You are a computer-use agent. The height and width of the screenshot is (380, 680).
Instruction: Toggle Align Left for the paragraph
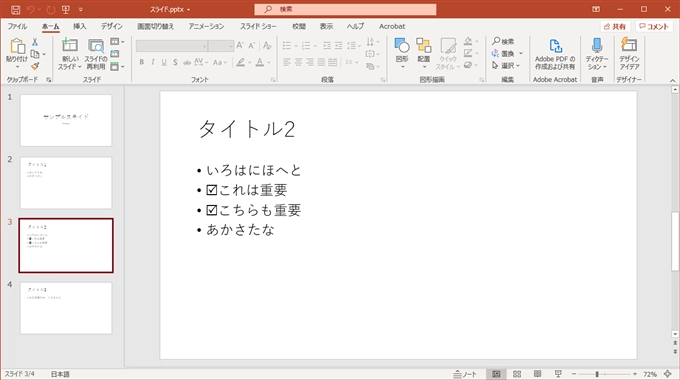(x=287, y=62)
